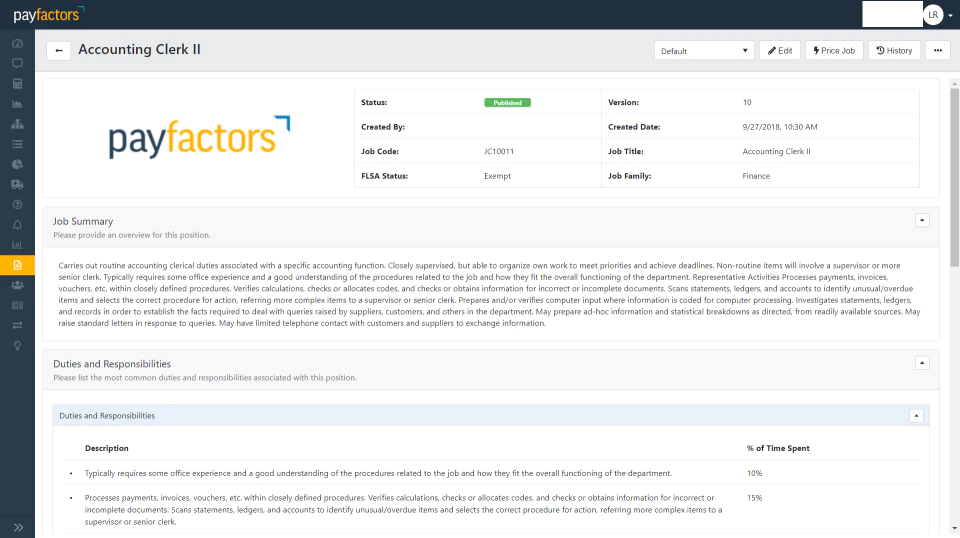The width and height of the screenshot is (960, 538).
Task: Click the 10% time spent value
Action: tap(754, 473)
